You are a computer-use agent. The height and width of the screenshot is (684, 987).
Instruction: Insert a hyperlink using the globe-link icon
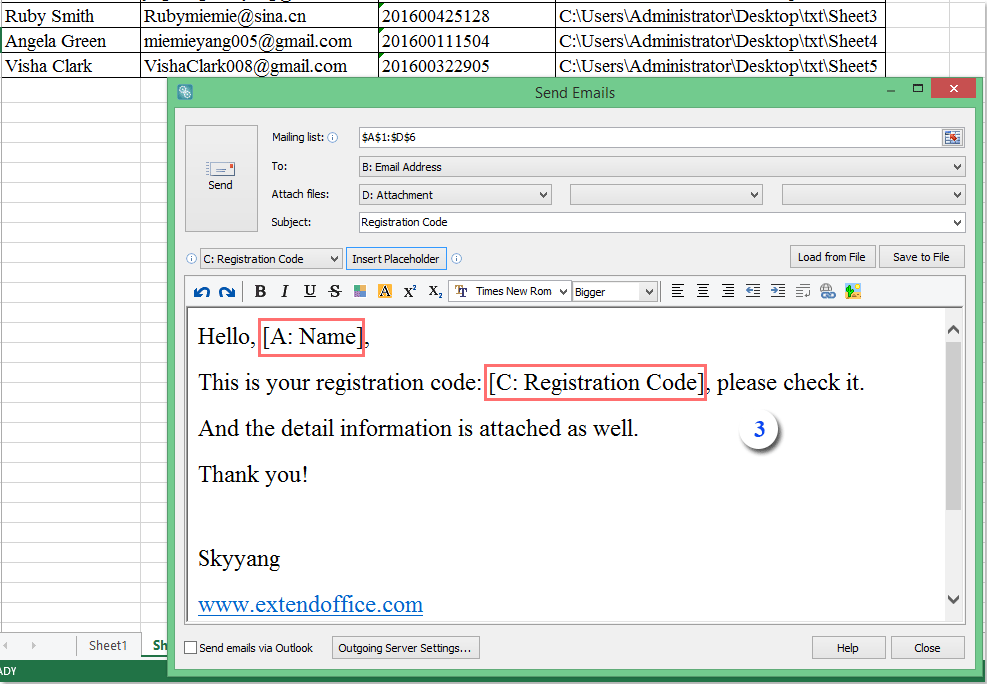tap(829, 291)
